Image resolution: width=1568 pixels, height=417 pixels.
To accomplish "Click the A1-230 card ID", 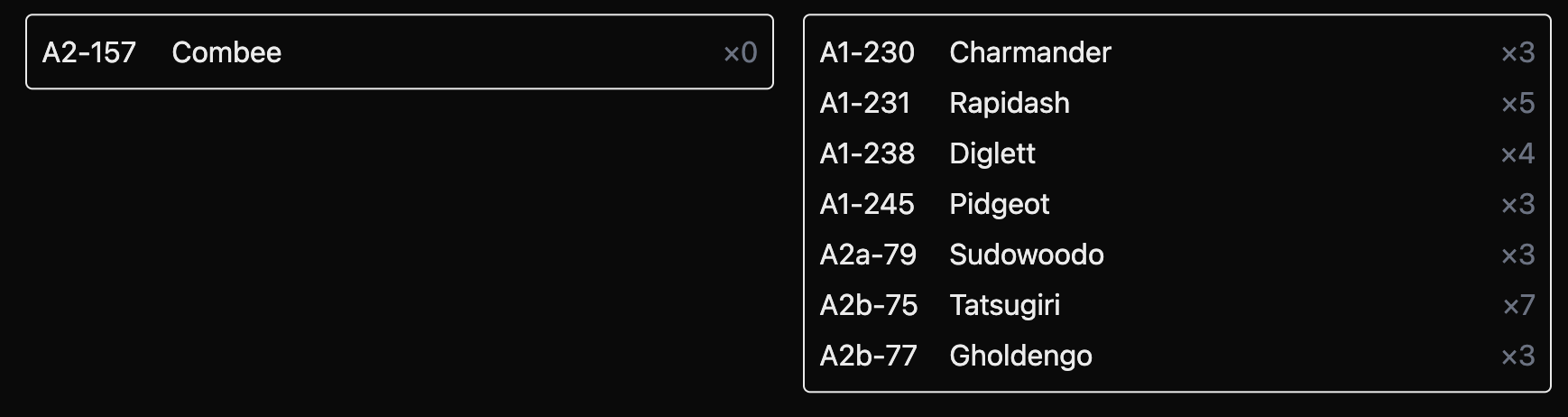I will pos(867,52).
